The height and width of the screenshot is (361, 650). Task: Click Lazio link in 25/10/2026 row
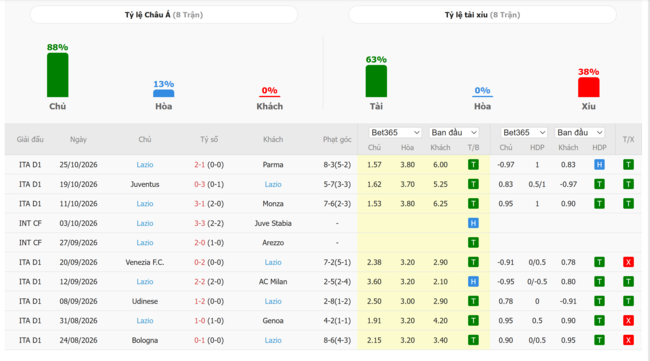pos(145,165)
